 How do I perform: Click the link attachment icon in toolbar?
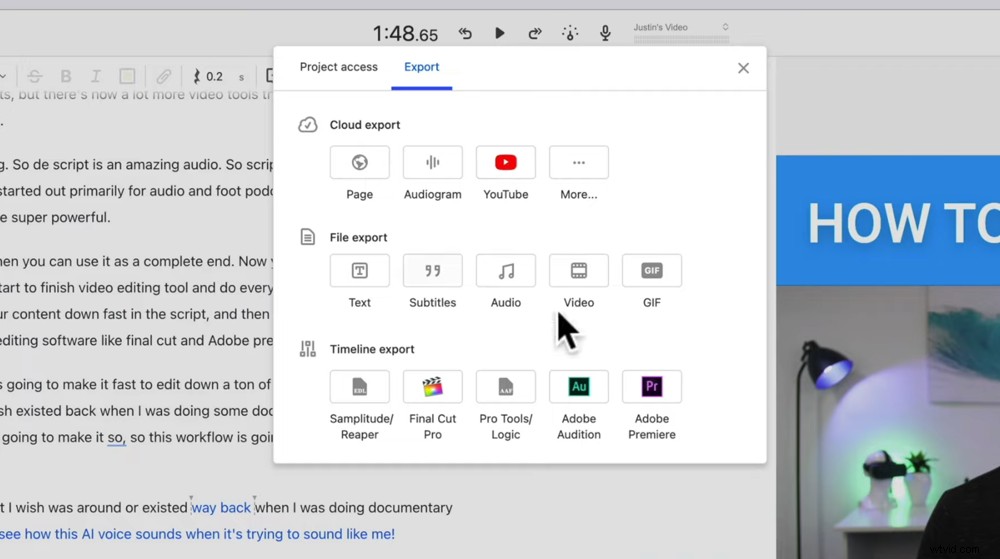point(163,76)
